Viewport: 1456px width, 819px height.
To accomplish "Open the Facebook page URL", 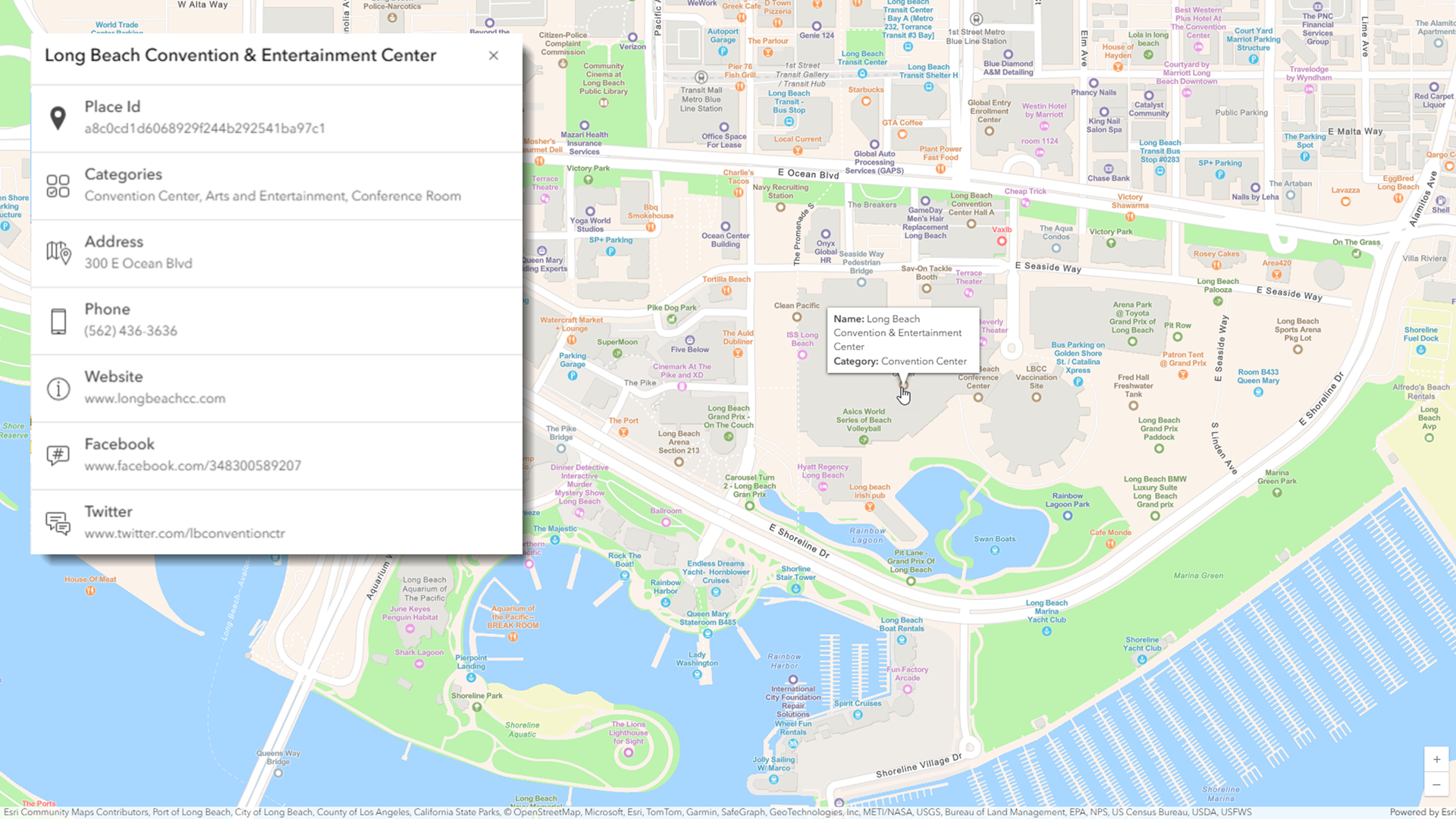I will coord(193,466).
